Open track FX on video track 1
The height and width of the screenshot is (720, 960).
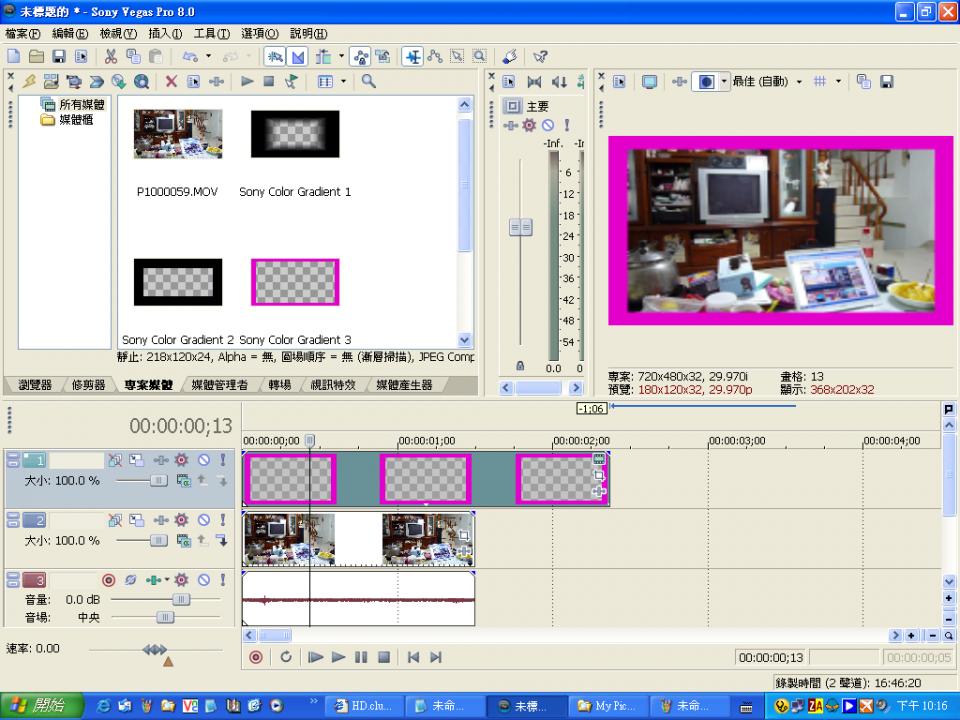pyautogui.click(x=181, y=461)
